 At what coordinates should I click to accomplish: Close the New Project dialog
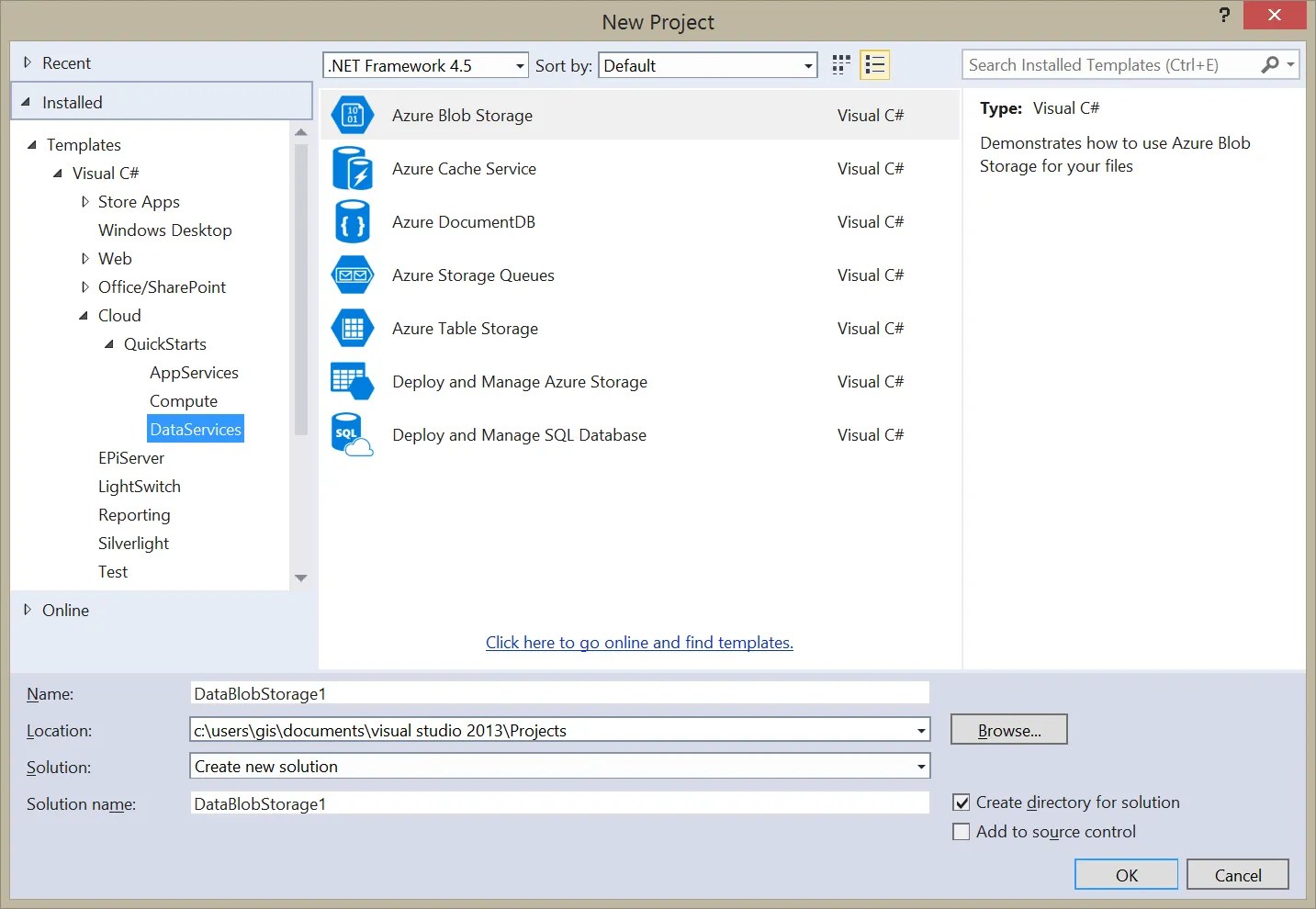(1275, 15)
